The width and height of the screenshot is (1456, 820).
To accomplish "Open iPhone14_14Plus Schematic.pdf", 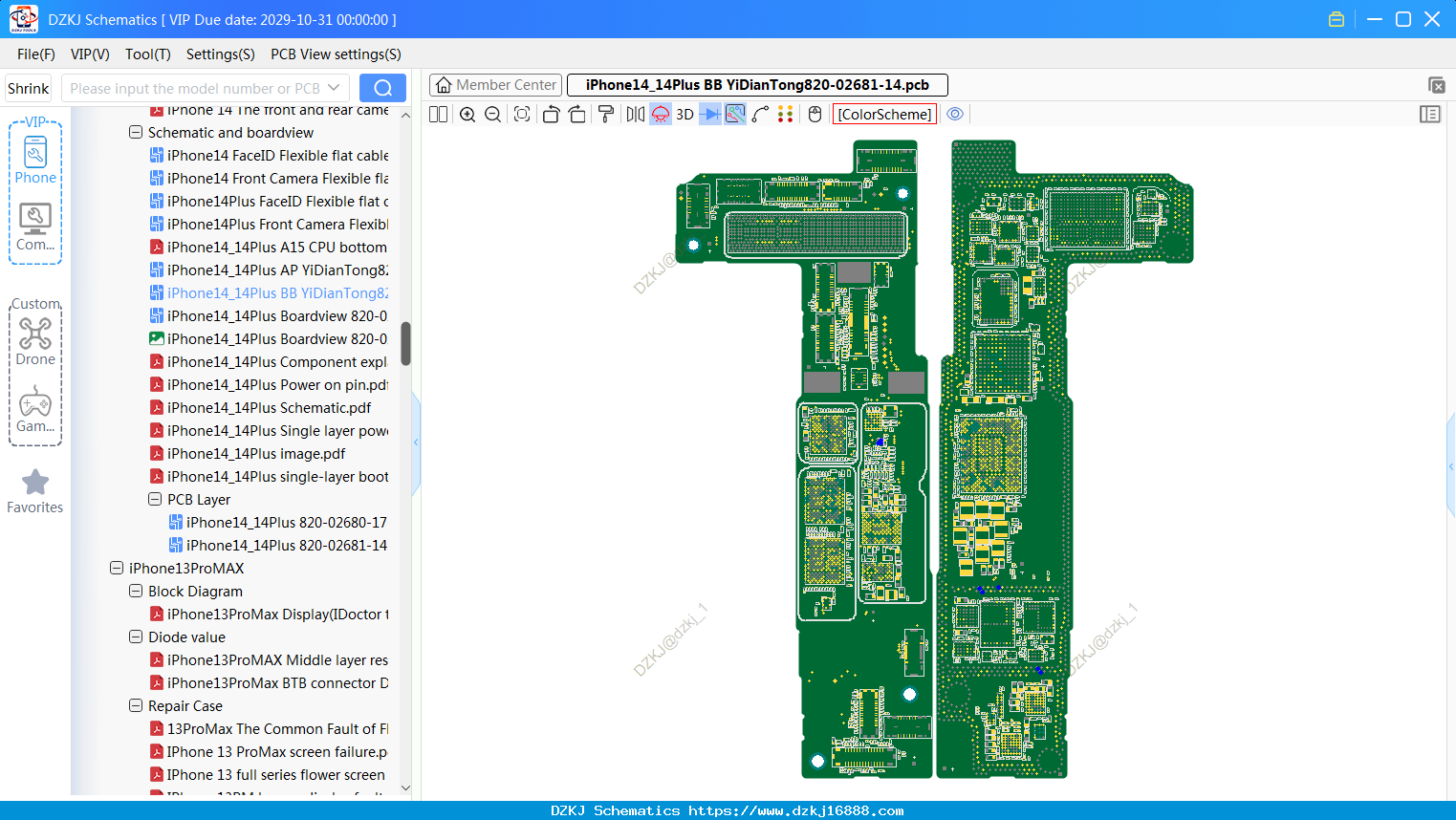I will 260,408.
